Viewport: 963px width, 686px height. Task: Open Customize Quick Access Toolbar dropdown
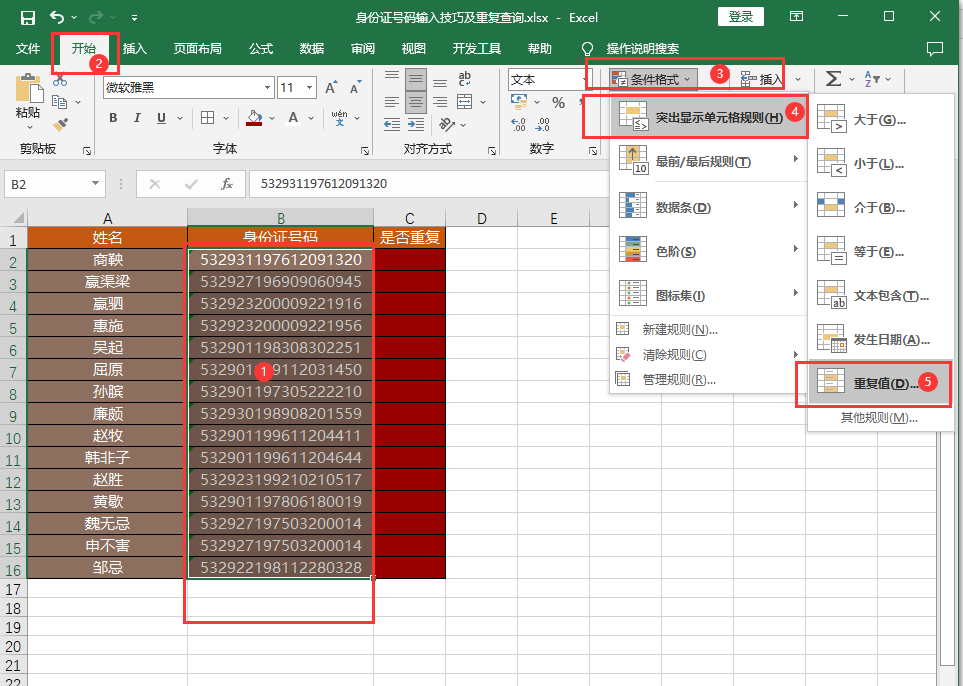click(134, 18)
